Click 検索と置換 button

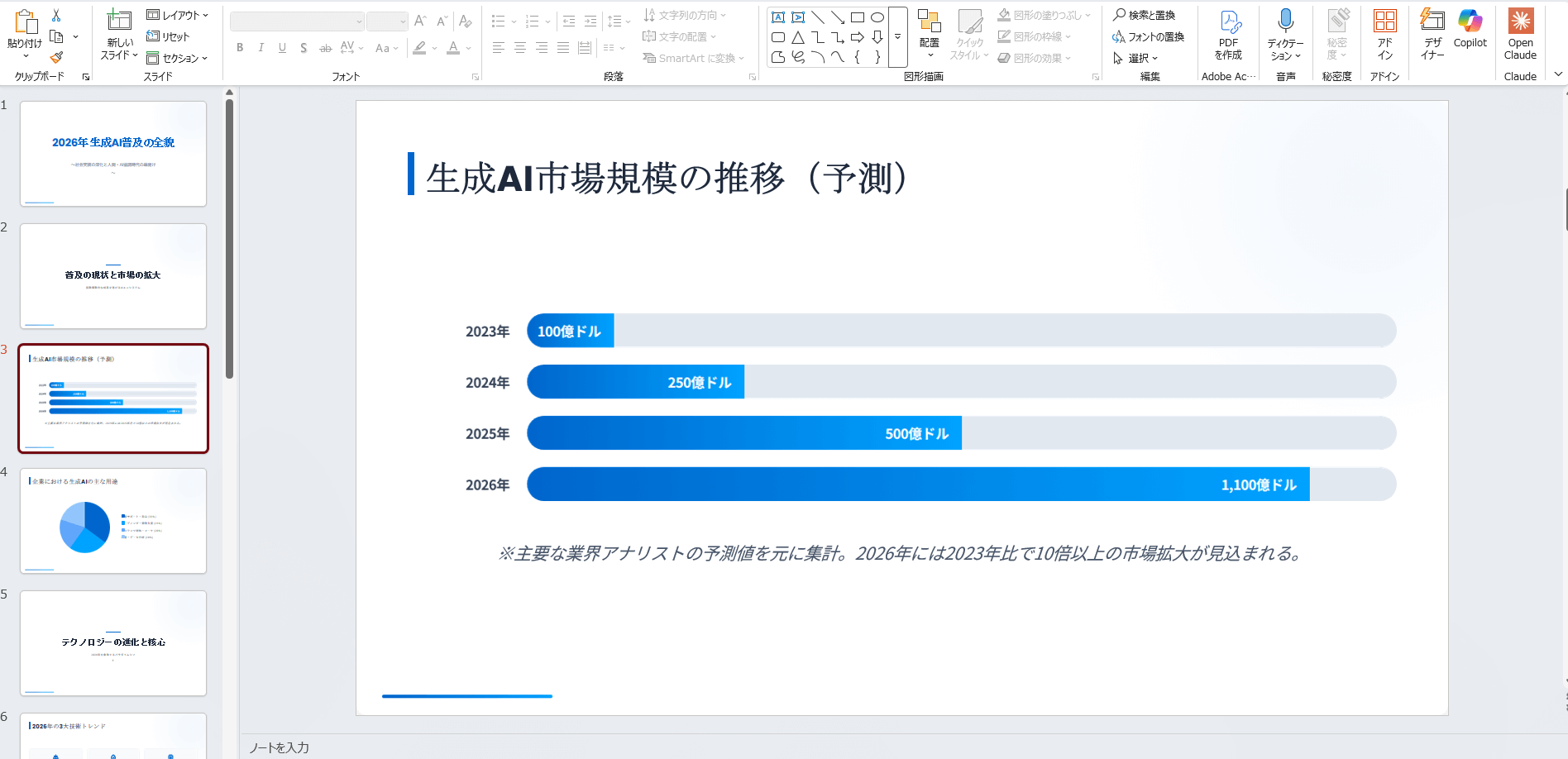coord(1145,15)
